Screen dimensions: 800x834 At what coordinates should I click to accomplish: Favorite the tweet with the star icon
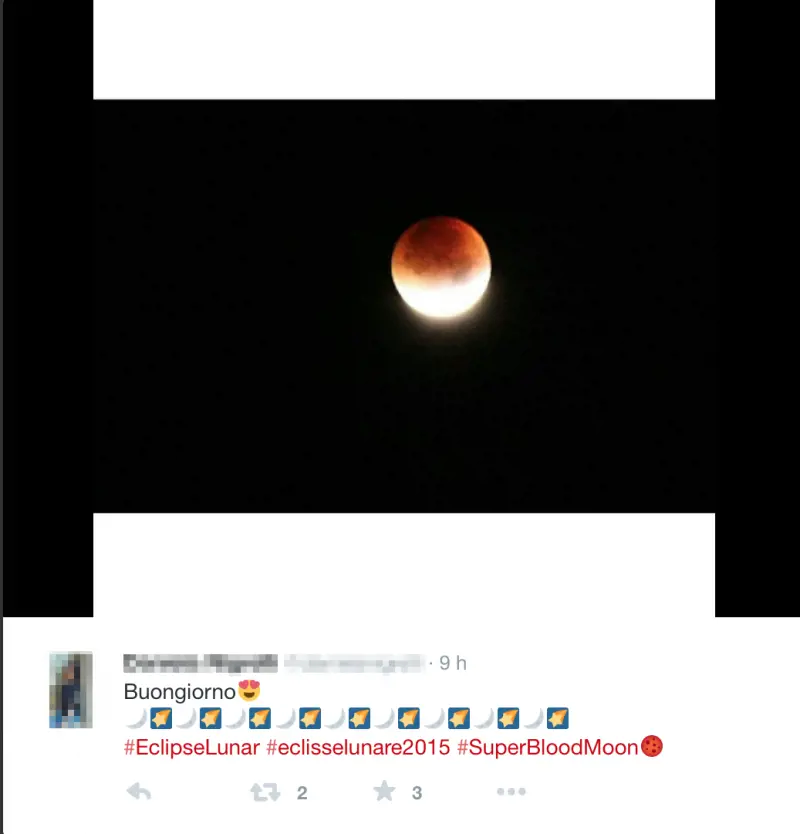tap(384, 791)
